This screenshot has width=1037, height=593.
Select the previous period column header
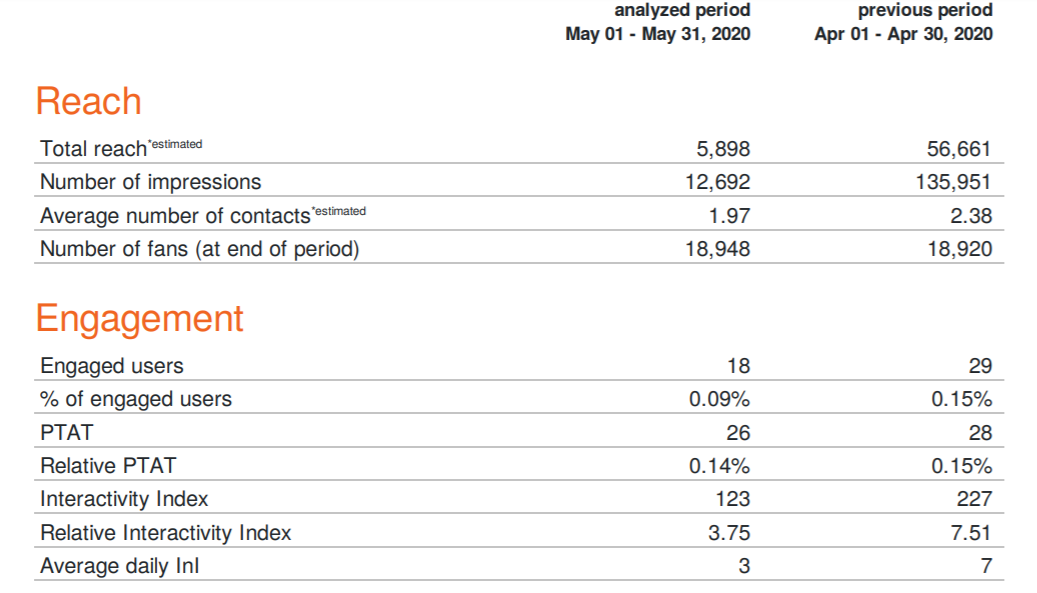coord(925,11)
